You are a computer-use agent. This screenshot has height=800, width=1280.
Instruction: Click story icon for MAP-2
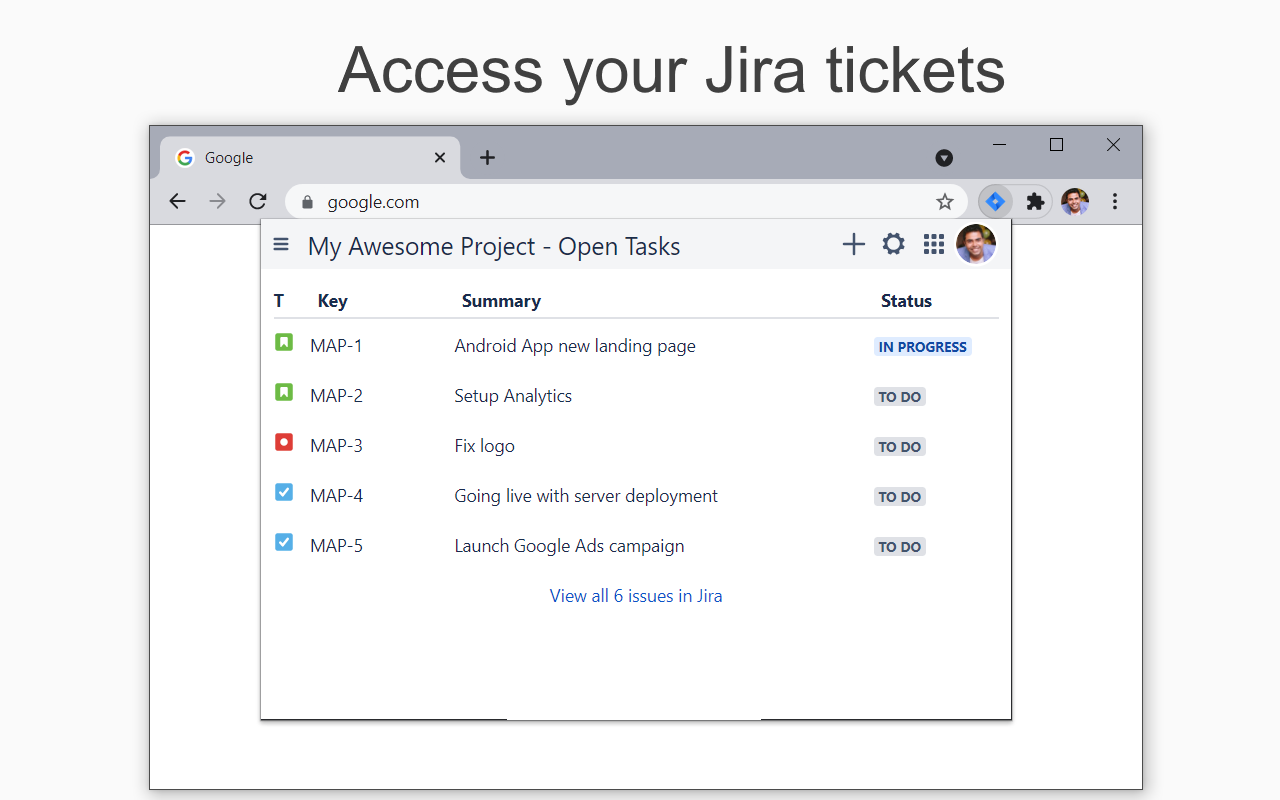point(284,392)
